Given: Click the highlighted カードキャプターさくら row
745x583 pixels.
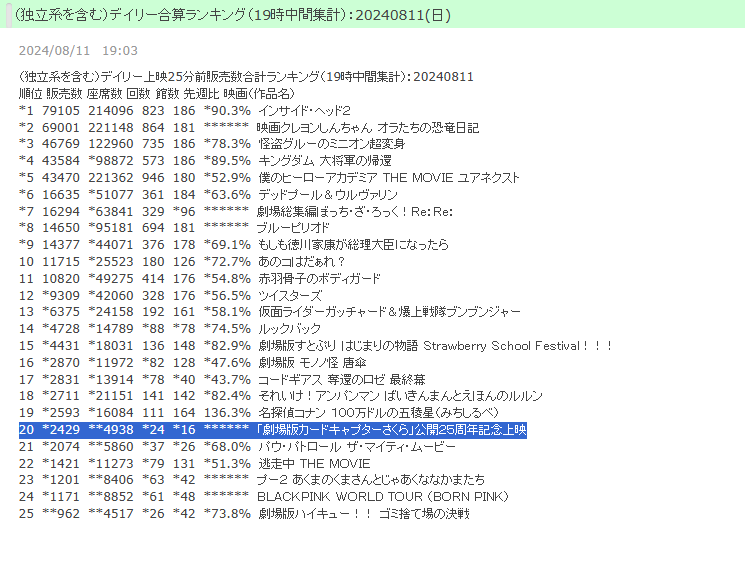Looking at the screenshot, I should click(273, 430).
